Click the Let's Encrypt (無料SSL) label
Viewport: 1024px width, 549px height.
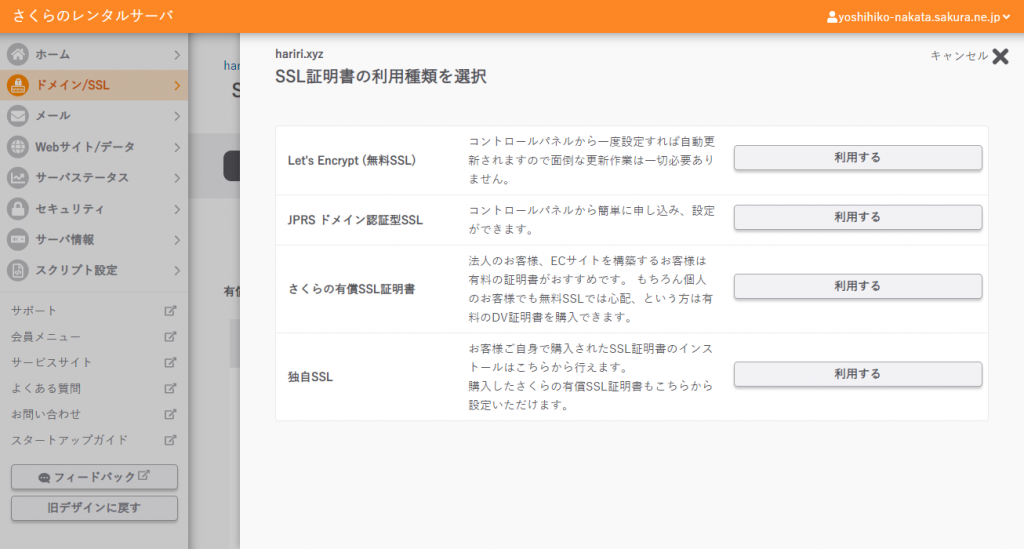tap(351, 161)
